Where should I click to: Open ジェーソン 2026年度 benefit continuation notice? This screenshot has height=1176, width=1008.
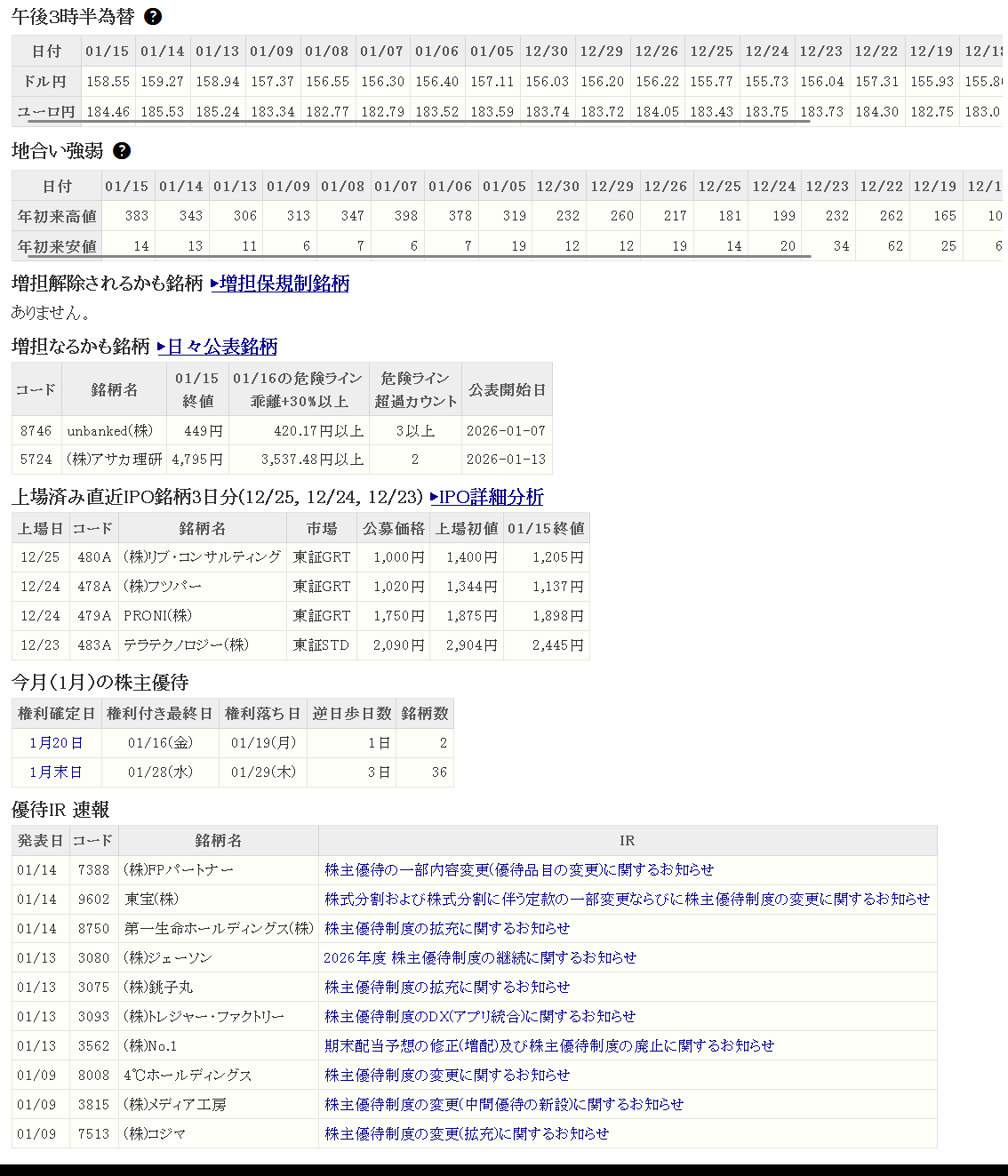tap(480, 958)
